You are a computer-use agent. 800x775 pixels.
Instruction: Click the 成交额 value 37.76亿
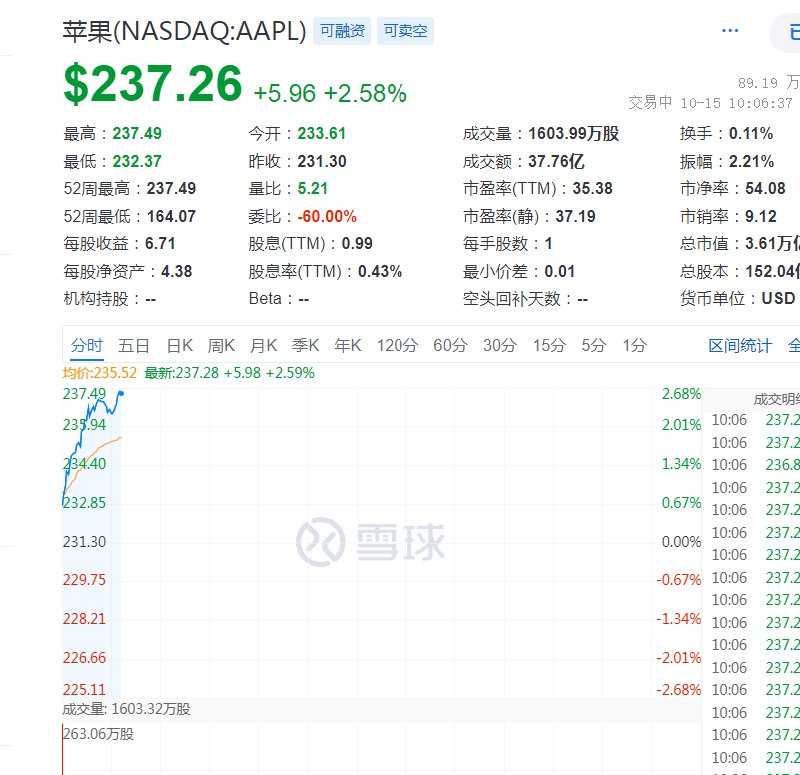(556, 162)
